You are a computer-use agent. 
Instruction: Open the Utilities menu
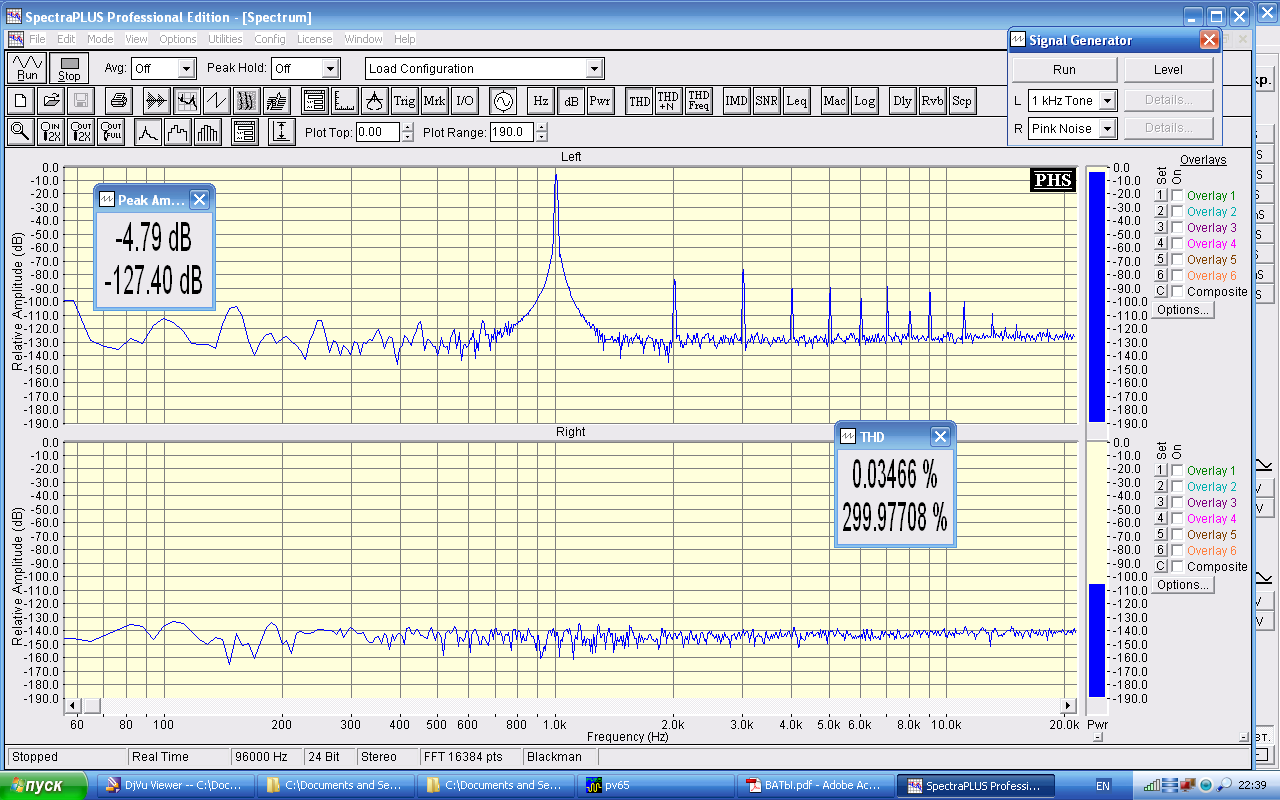click(x=225, y=39)
